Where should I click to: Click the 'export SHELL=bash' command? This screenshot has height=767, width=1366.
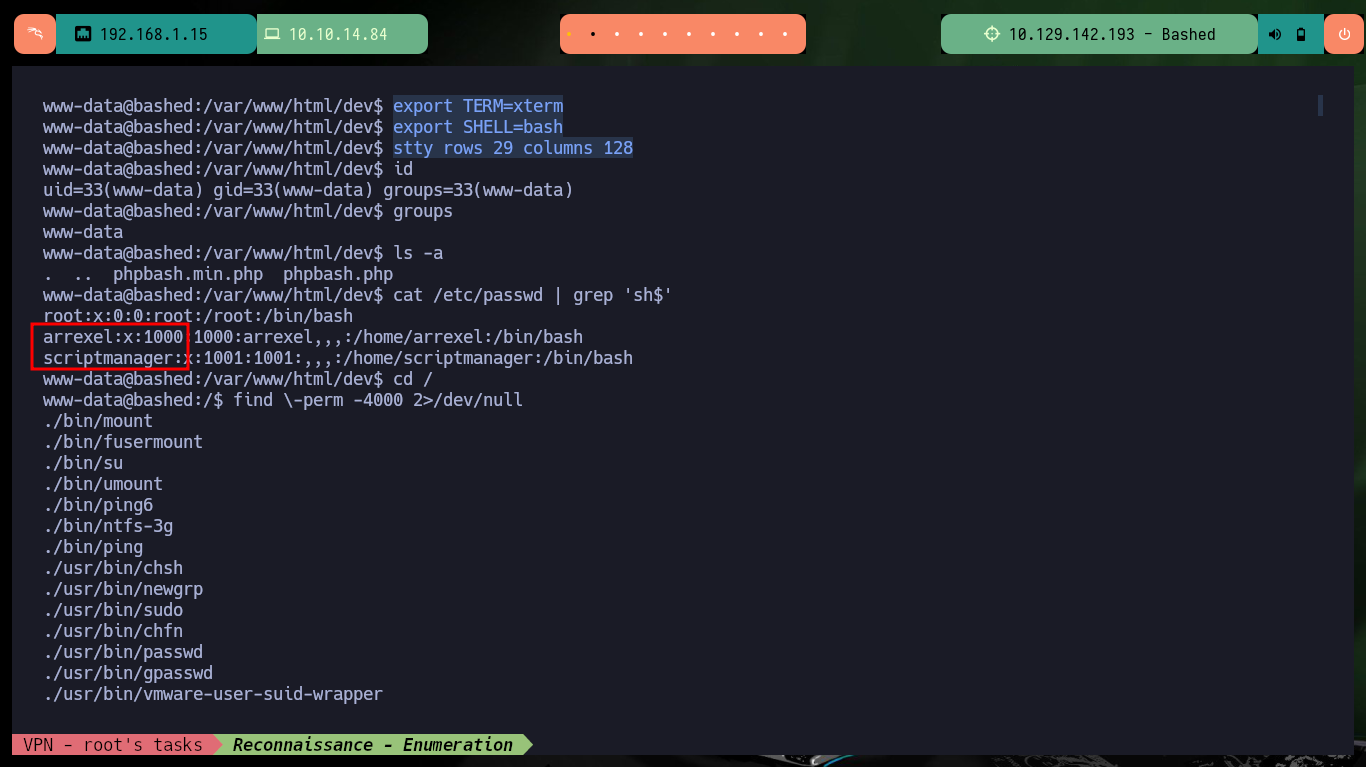478,127
